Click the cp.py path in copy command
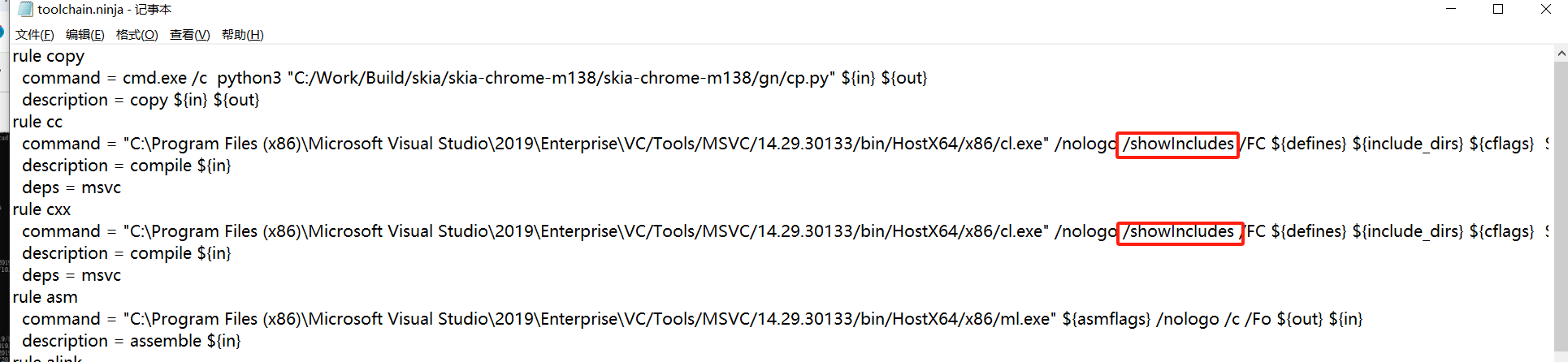Image resolution: width=1568 pixels, height=362 pixels. [561, 78]
